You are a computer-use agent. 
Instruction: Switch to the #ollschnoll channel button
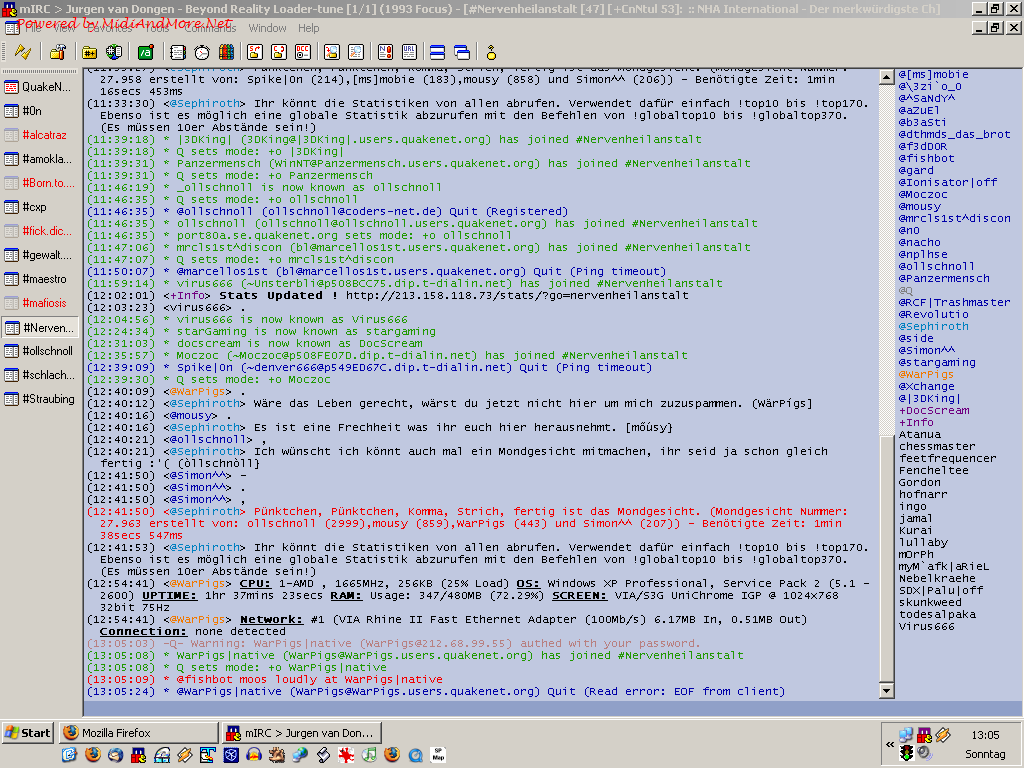tap(40, 351)
